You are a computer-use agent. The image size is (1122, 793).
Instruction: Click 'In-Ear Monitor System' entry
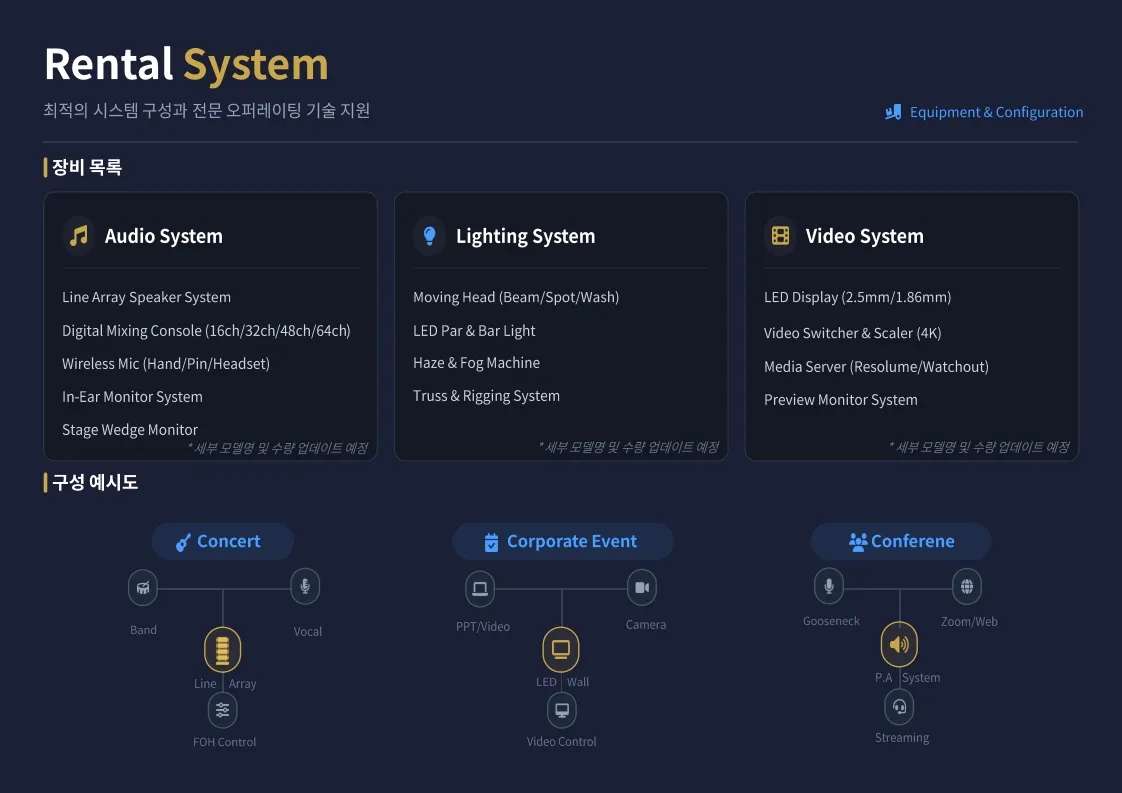[x=132, y=396]
